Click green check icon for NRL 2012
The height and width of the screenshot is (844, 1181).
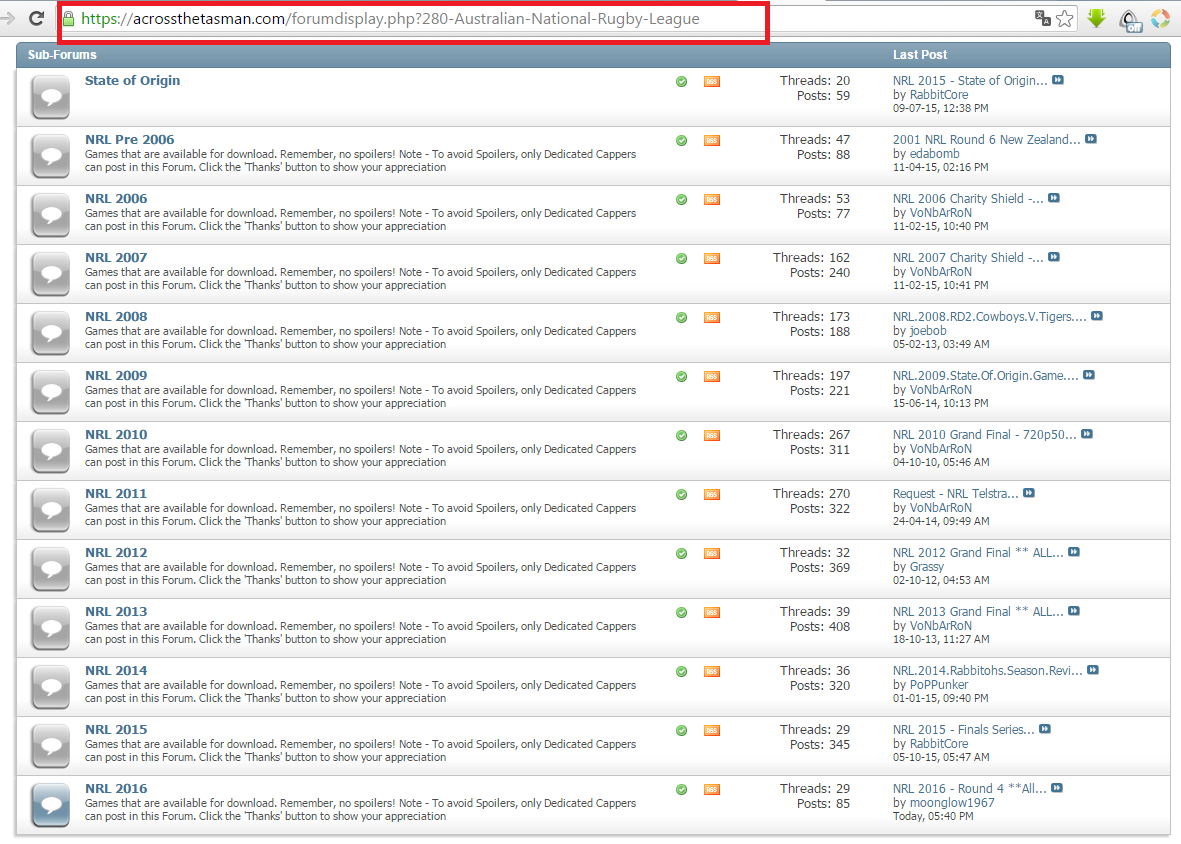tap(682, 553)
